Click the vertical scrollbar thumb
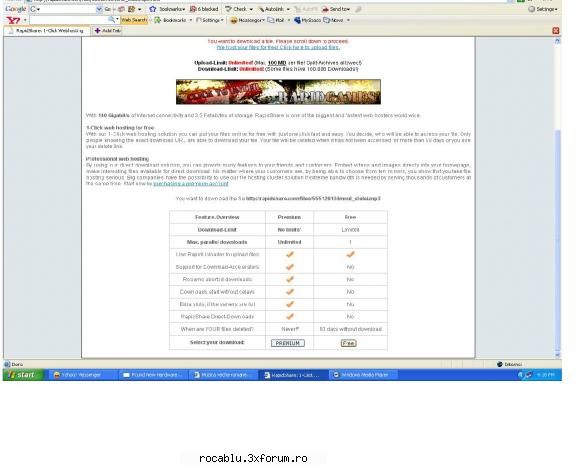 click(x=558, y=239)
